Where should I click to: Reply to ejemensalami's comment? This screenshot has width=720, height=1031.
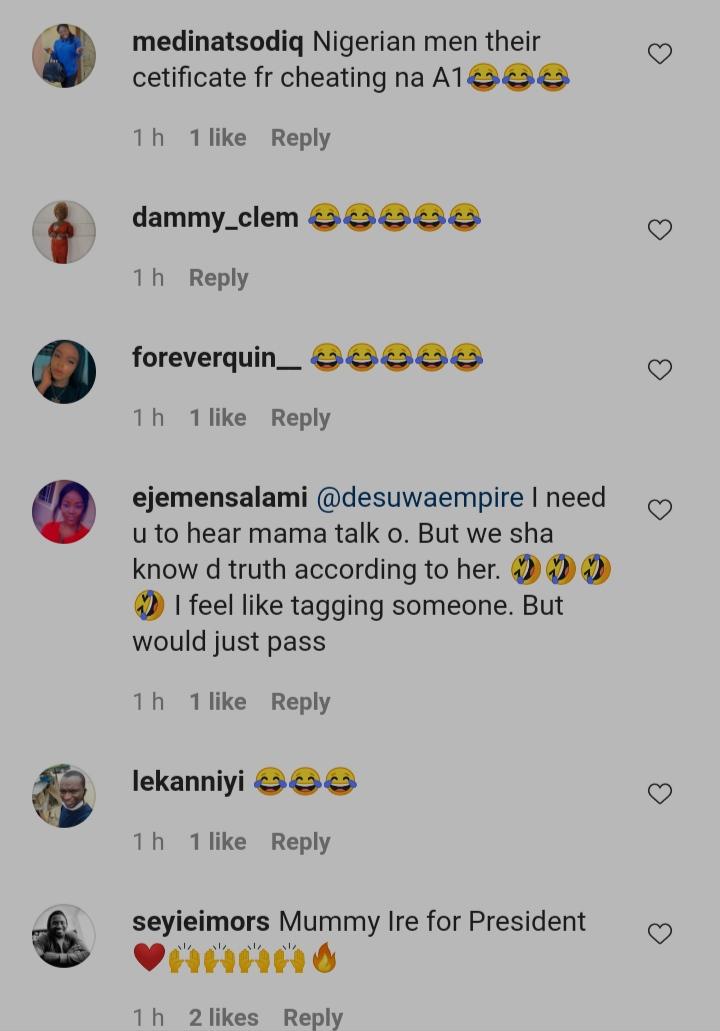[x=300, y=702]
